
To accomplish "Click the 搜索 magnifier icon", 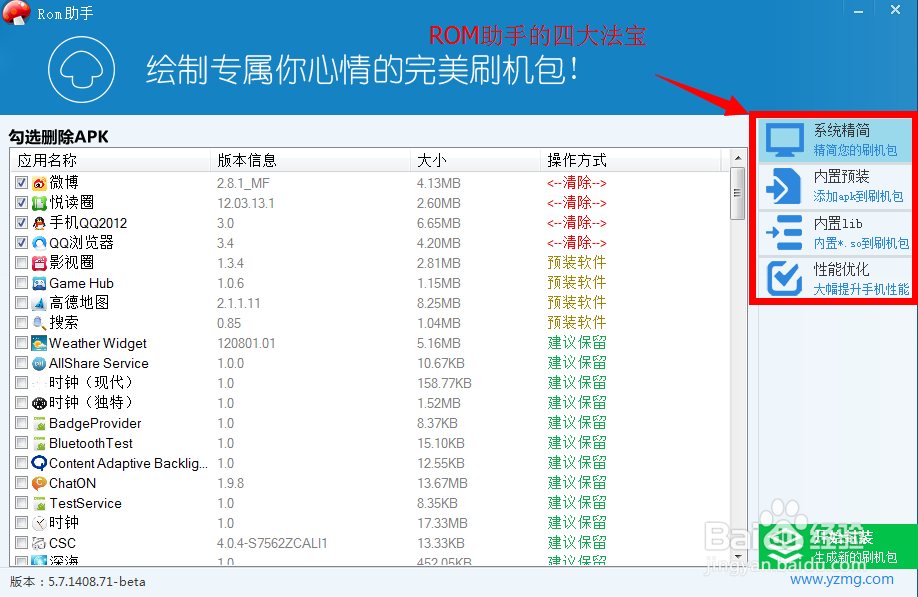I will 39,323.
